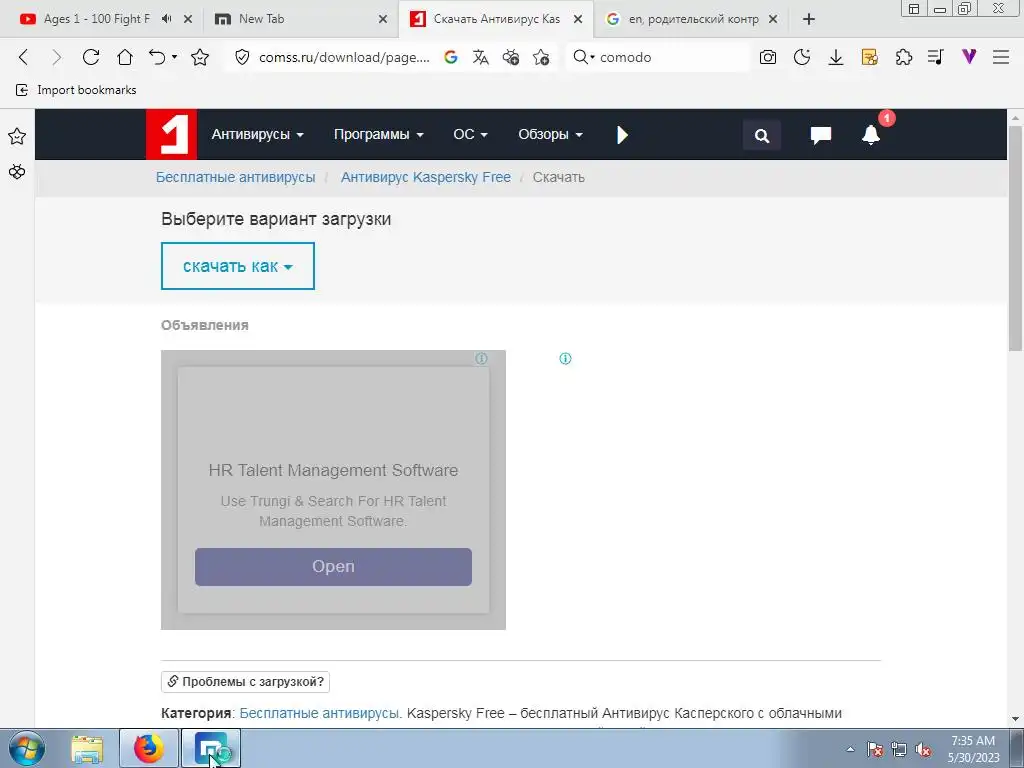Screen dimensions: 1024x768
Task: Open File Explorer from the taskbar
Action: point(87,749)
